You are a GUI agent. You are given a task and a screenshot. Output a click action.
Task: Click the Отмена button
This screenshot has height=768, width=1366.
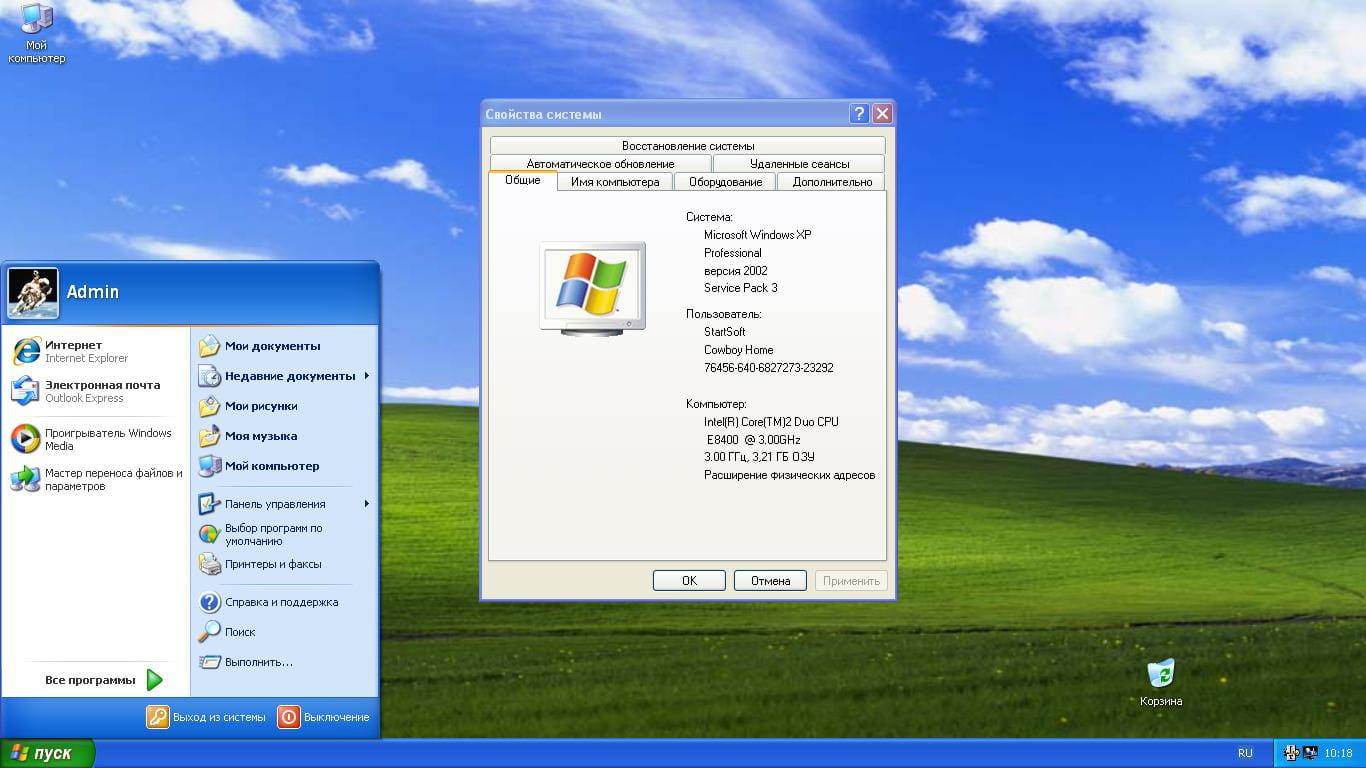coord(770,580)
